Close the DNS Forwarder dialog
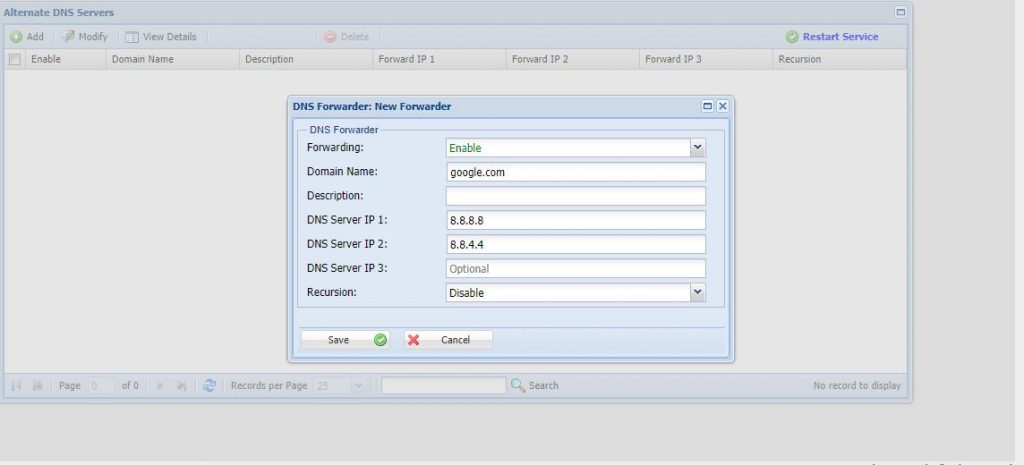This screenshot has height=465, width=1024. click(x=722, y=105)
